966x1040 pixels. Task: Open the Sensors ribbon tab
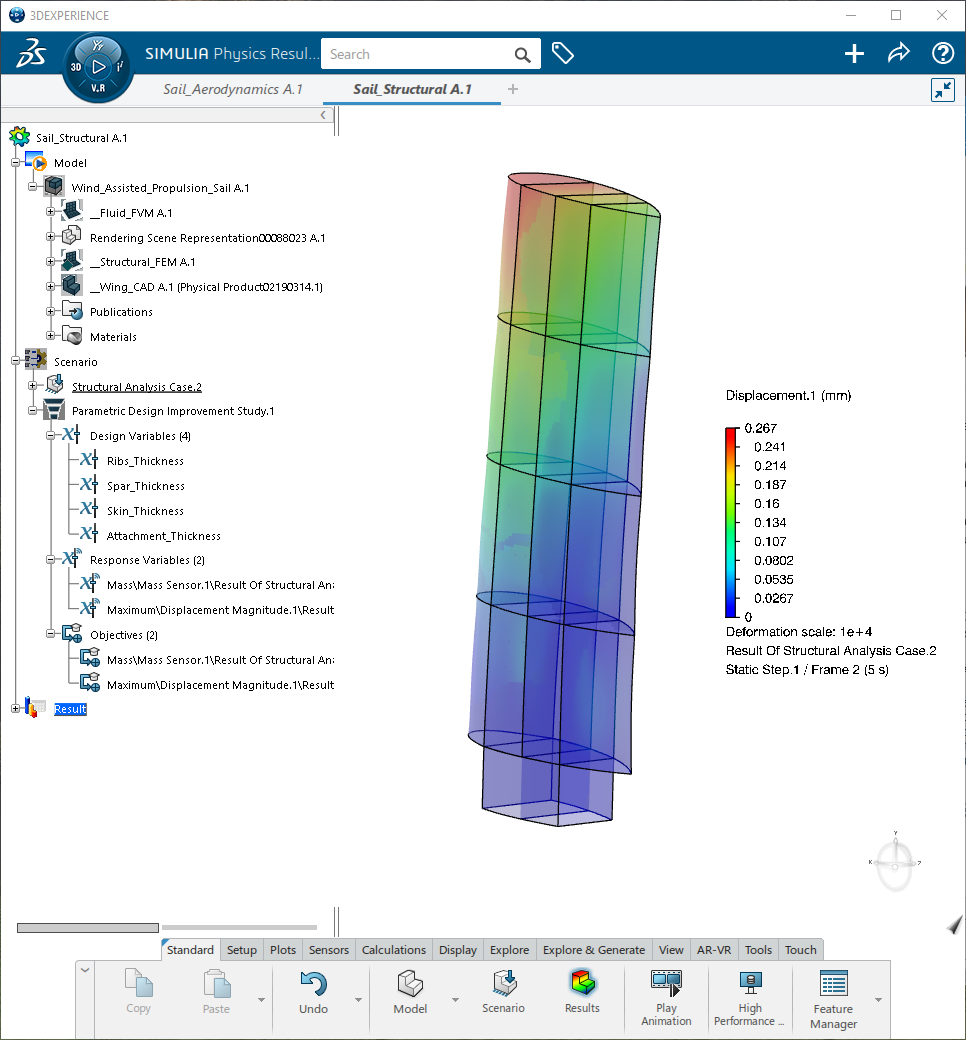pyautogui.click(x=328, y=950)
